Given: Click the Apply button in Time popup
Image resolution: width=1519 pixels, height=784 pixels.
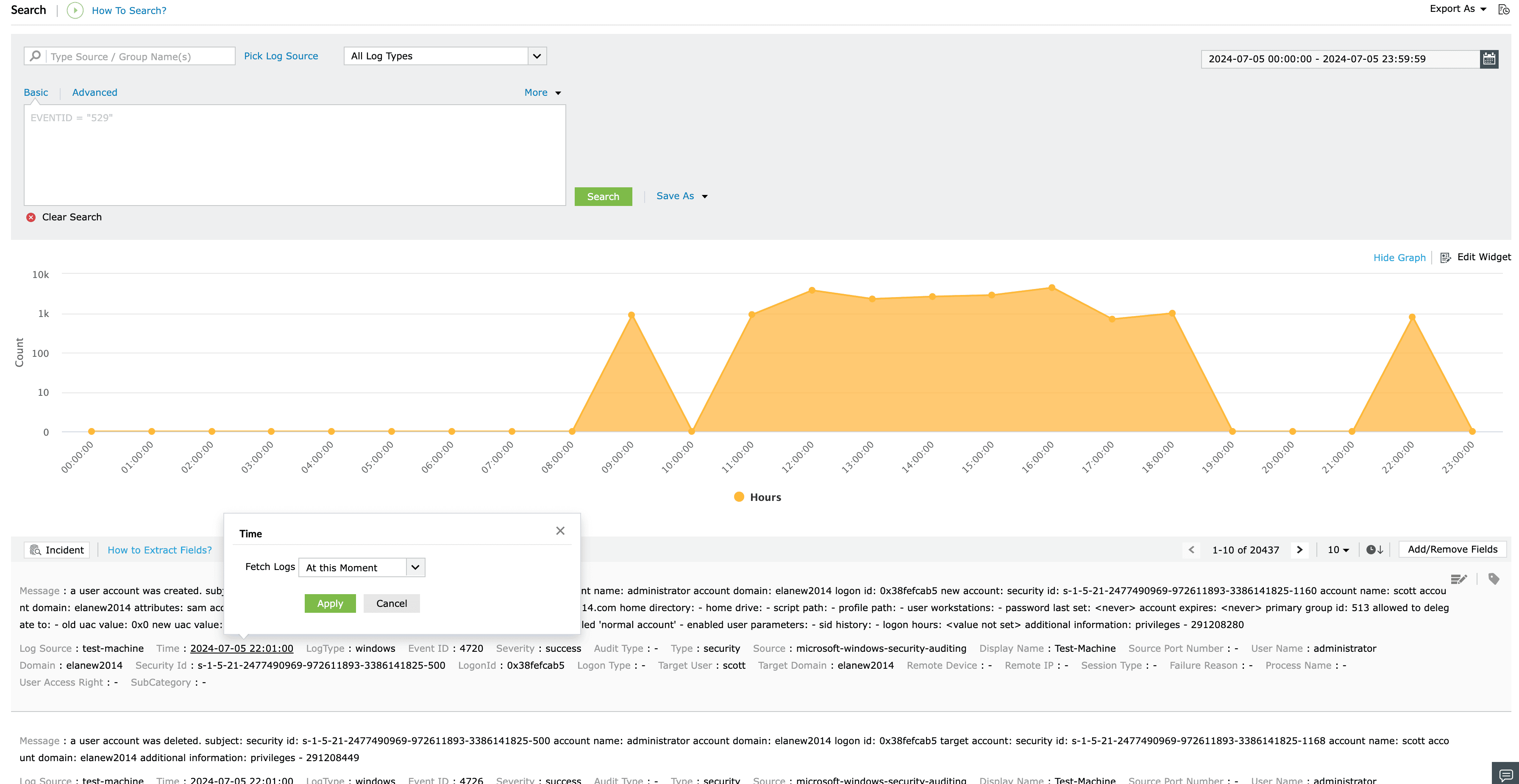Looking at the screenshot, I should click(330, 603).
